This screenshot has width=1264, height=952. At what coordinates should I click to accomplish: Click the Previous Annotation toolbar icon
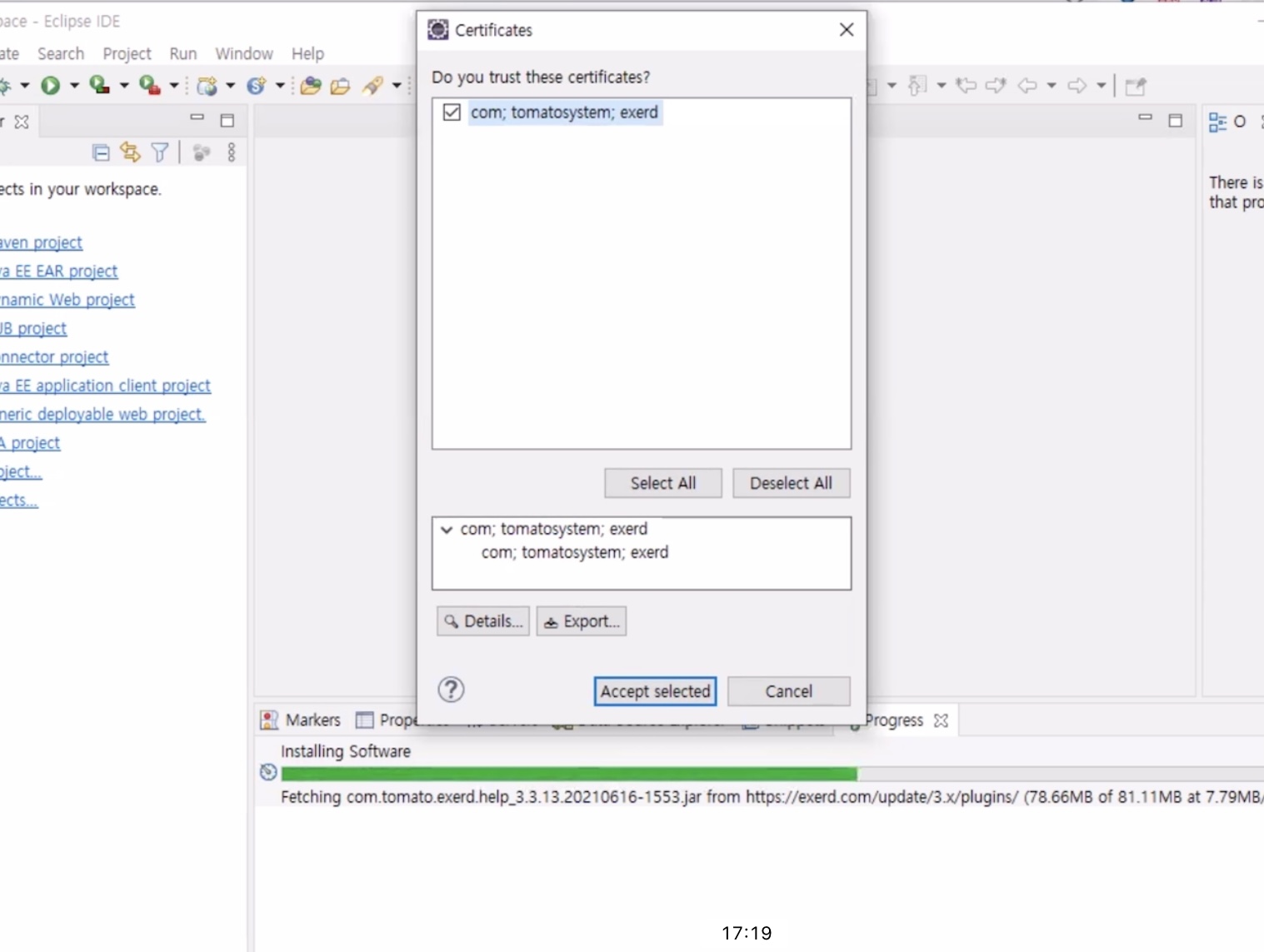pos(917,85)
